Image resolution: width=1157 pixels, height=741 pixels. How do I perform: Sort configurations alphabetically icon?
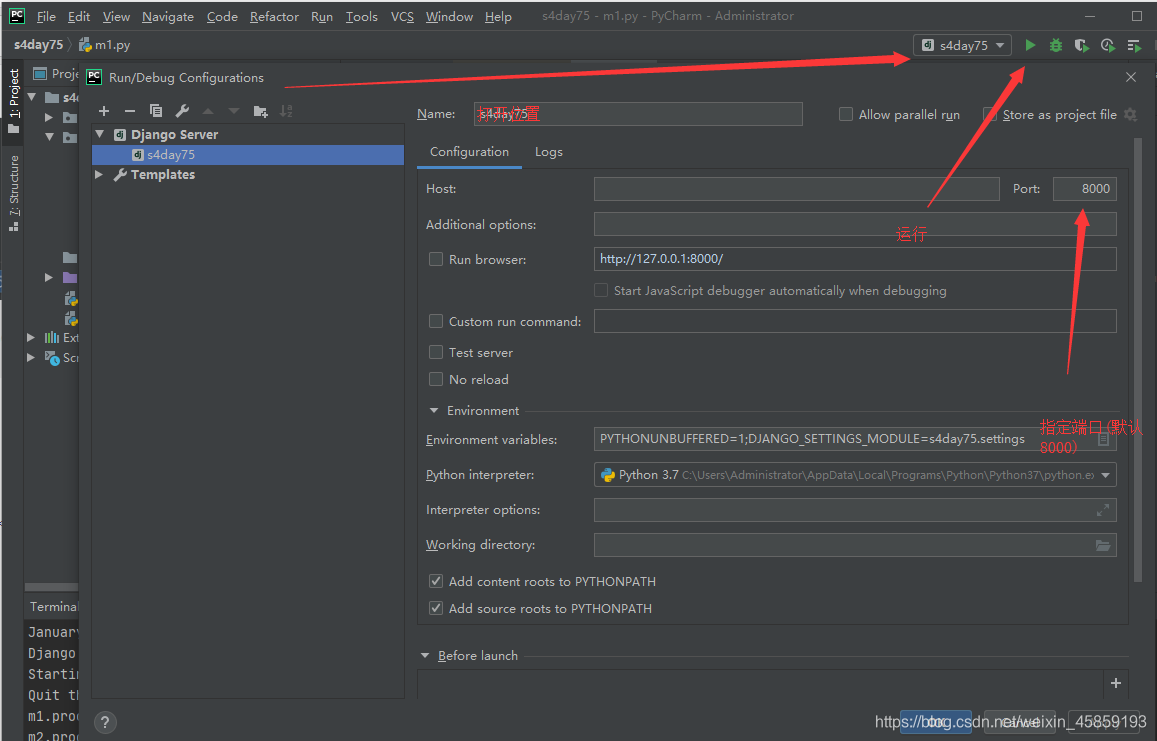[286, 111]
